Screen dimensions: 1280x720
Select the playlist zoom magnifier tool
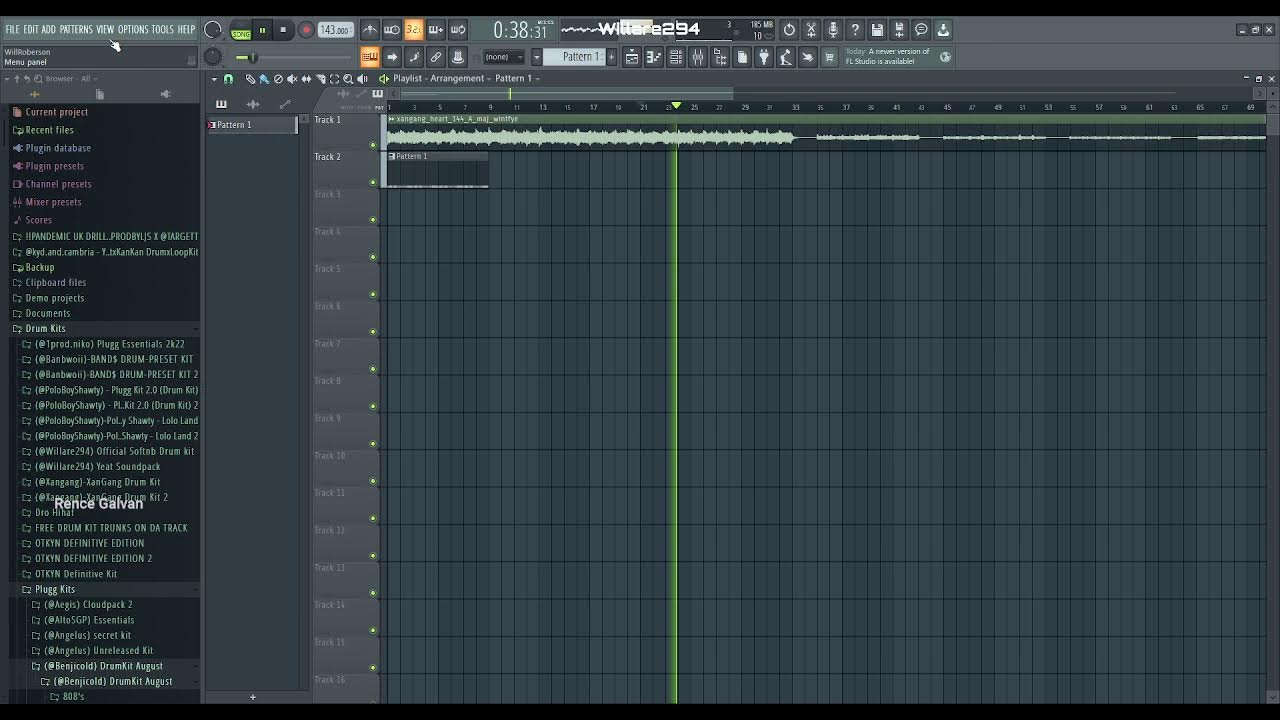coord(348,78)
